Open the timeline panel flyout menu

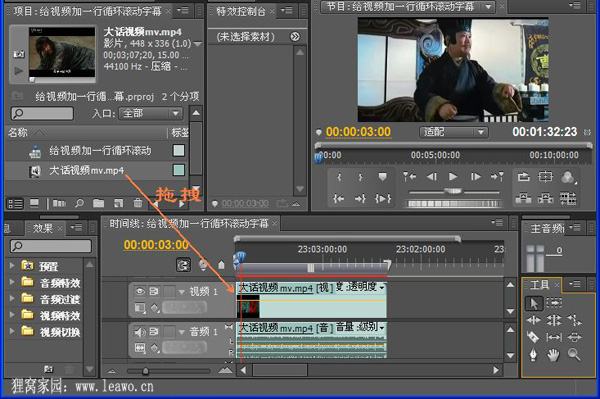pyautogui.click(x=497, y=223)
